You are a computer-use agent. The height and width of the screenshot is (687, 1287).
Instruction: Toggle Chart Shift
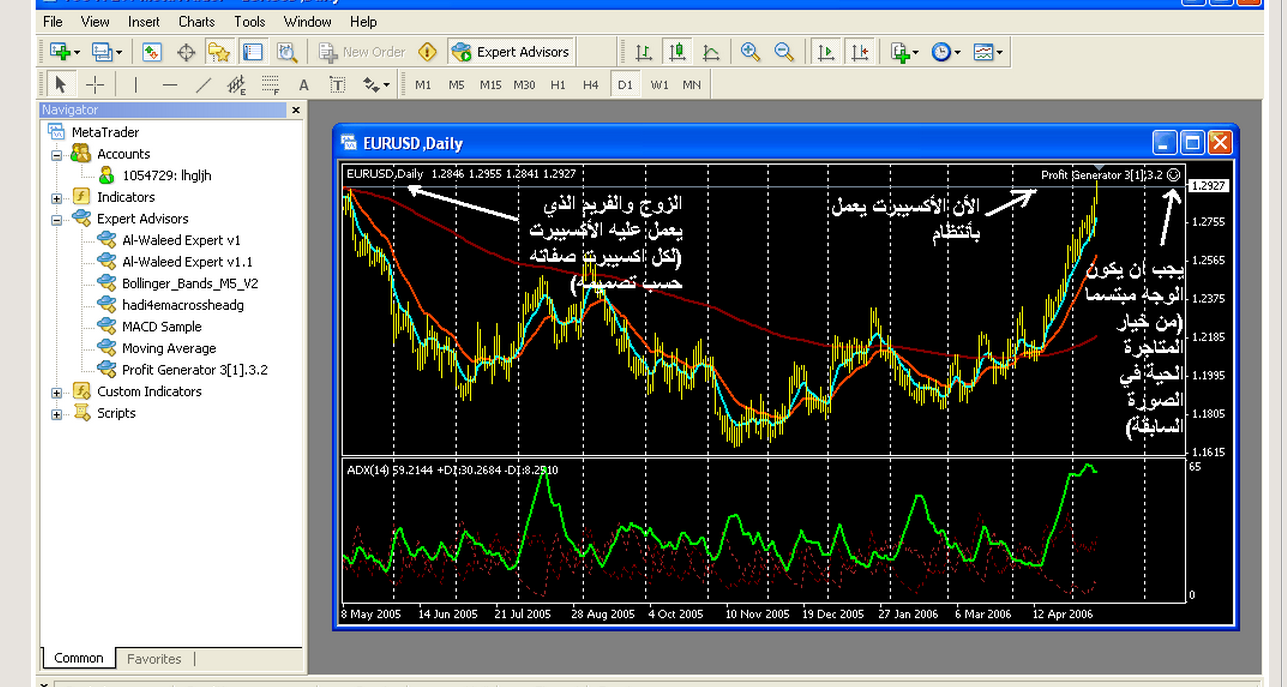[x=859, y=52]
